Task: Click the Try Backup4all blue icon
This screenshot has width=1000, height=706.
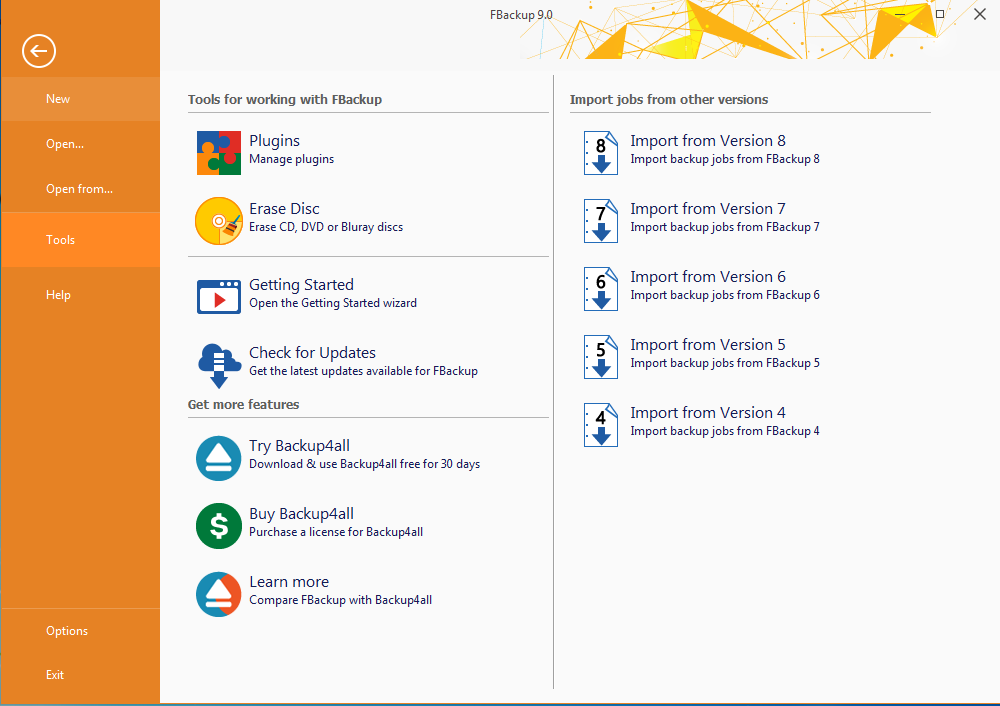Action: pyautogui.click(x=219, y=459)
